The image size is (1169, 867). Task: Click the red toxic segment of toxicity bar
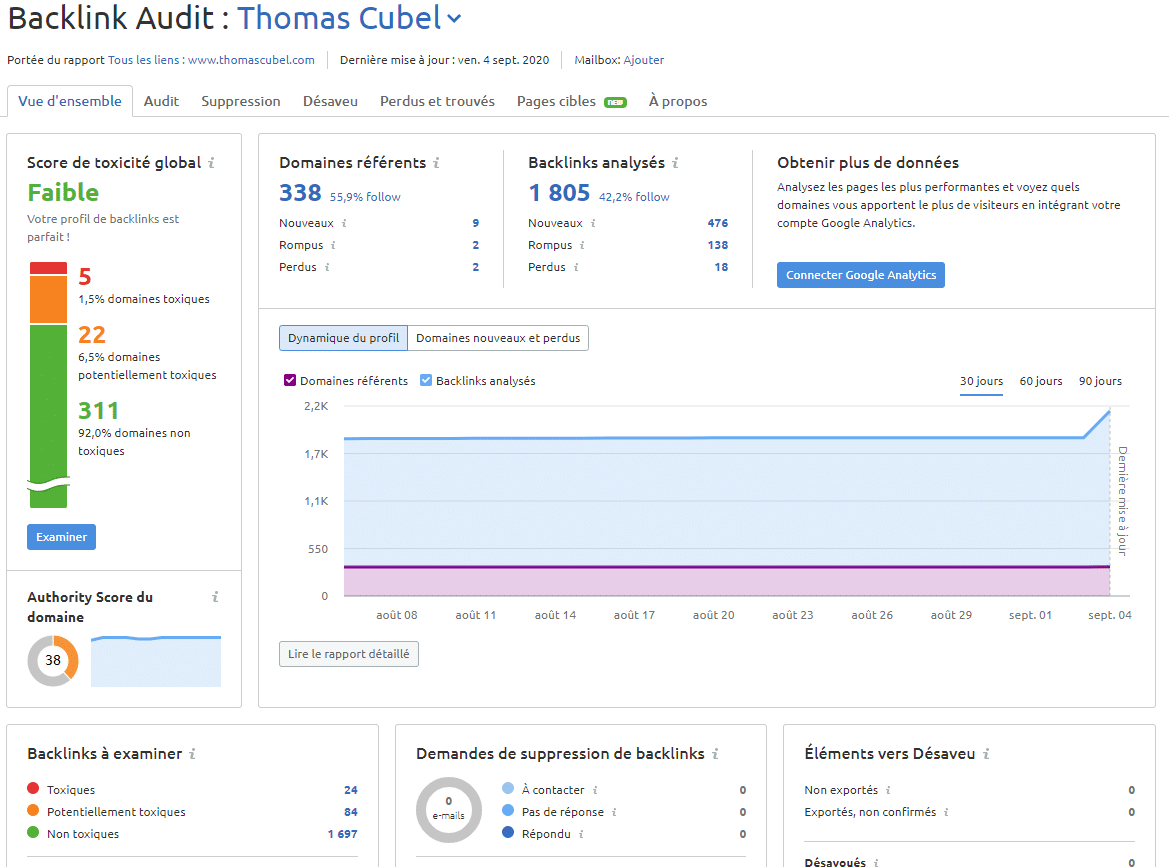click(48, 268)
